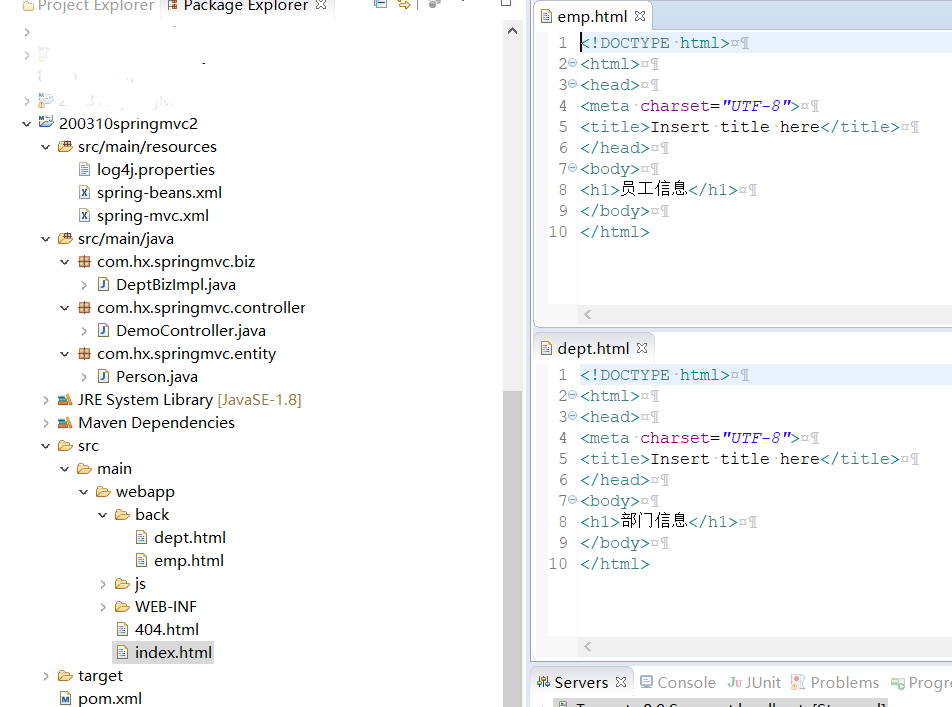952x707 pixels.
Task: Click the DeptBizImpl.java class icon
Action: click(104, 284)
